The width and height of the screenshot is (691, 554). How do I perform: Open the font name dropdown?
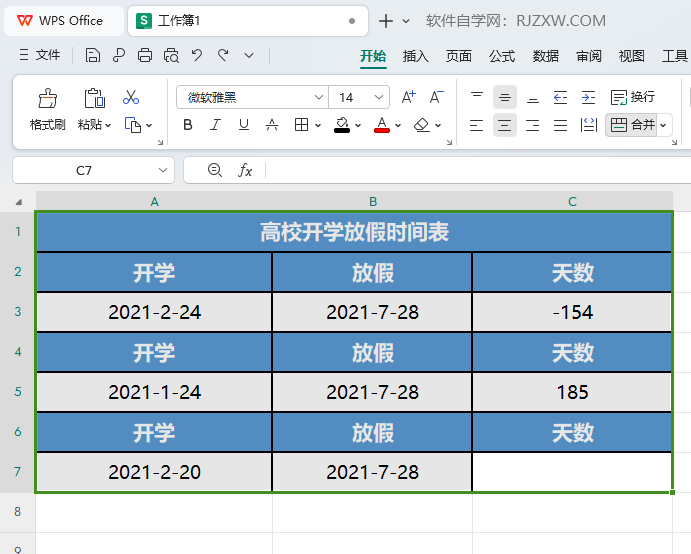[319, 97]
